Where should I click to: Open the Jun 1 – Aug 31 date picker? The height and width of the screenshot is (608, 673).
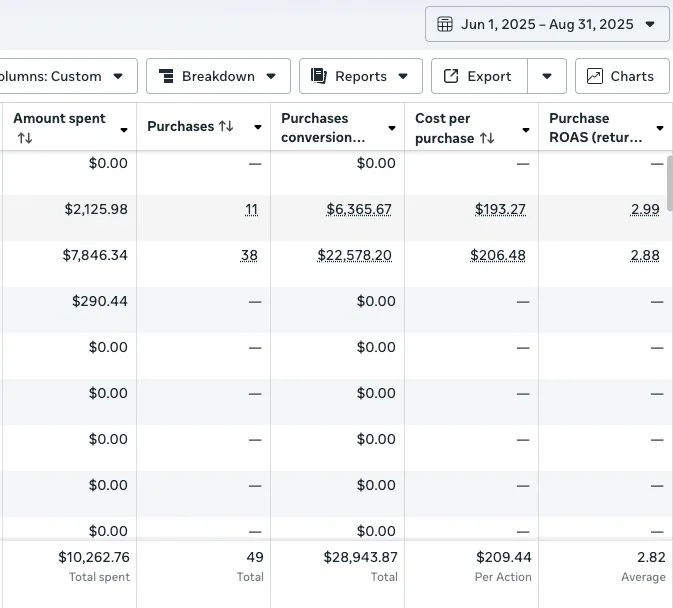tap(547, 24)
